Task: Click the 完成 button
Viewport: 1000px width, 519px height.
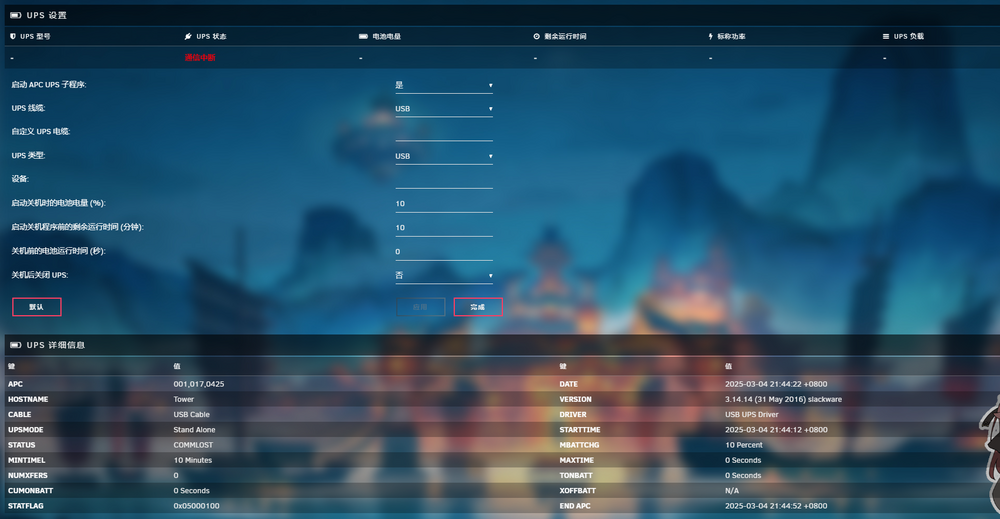Action: coord(478,307)
